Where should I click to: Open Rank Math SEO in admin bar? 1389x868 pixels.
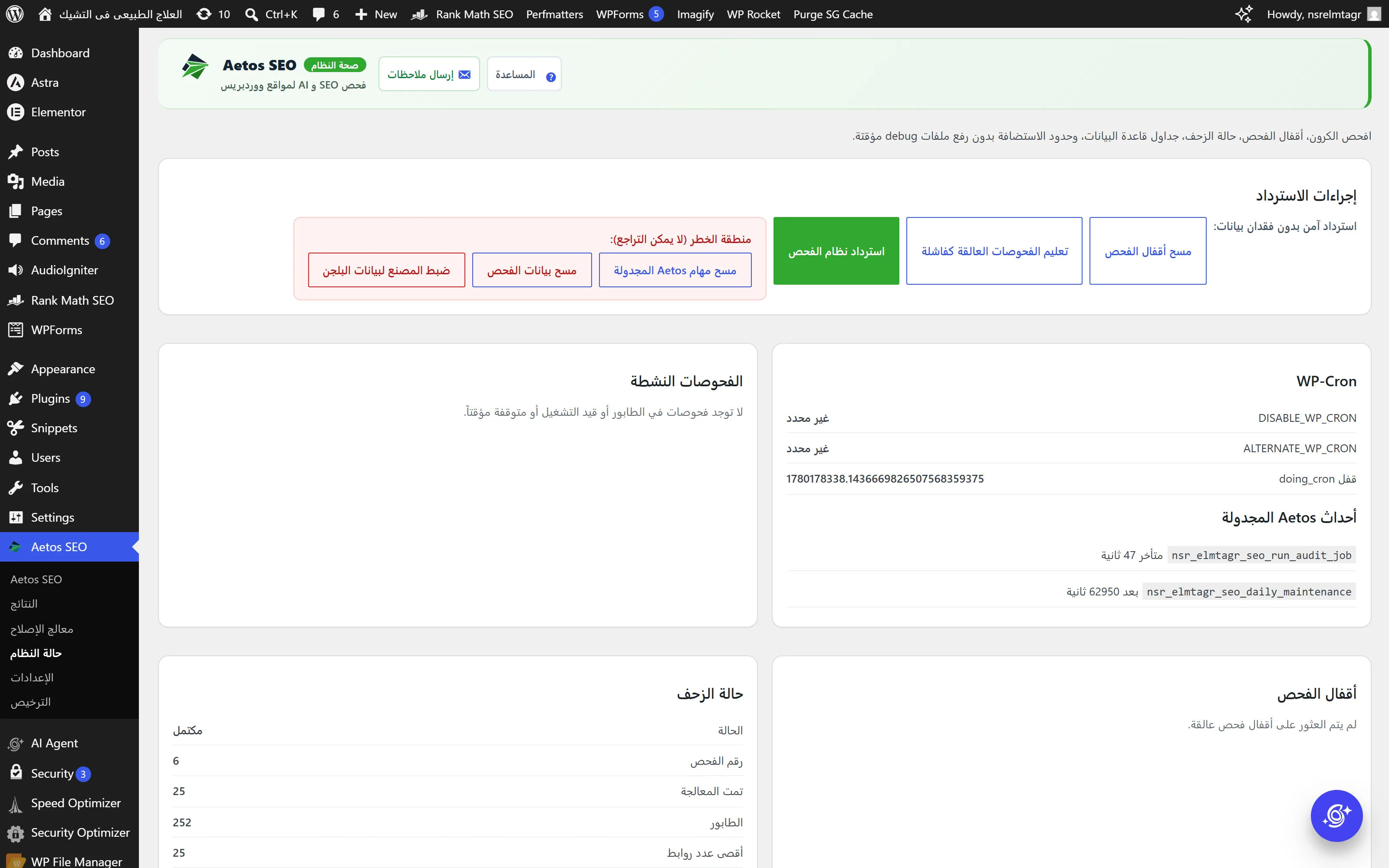462,14
